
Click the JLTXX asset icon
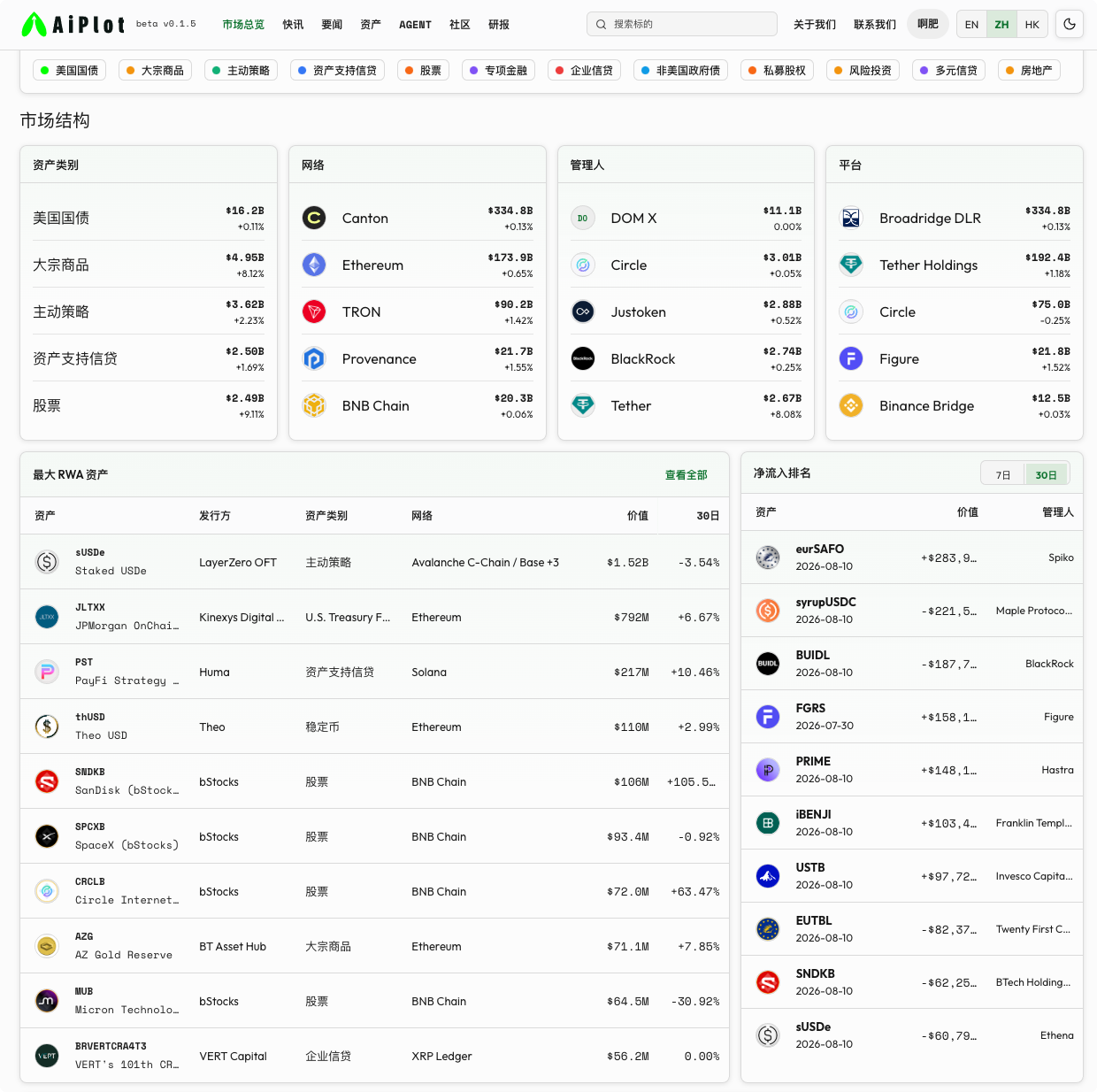click(x=47, y=617)
